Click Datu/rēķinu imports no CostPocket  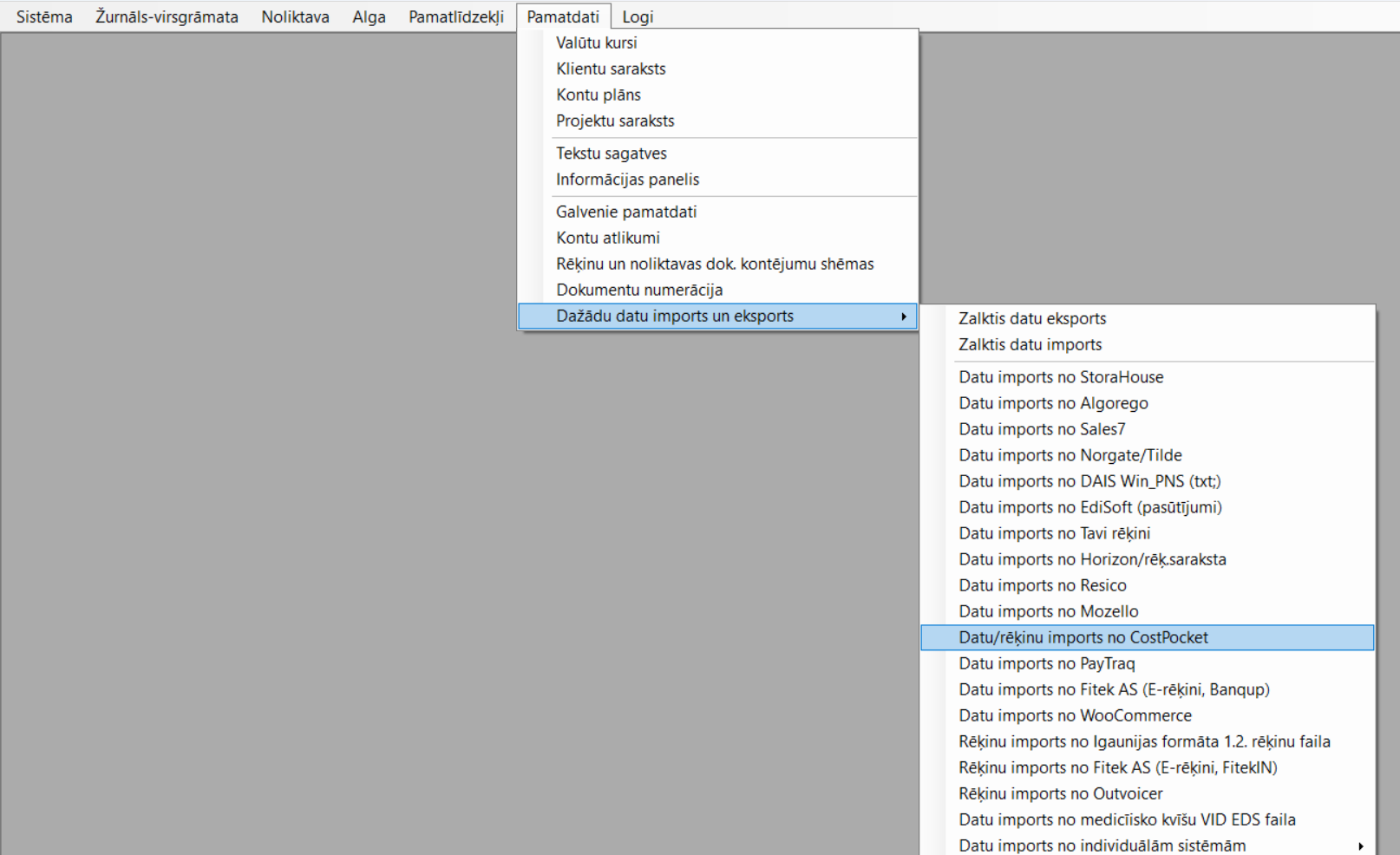[1148, 637]
